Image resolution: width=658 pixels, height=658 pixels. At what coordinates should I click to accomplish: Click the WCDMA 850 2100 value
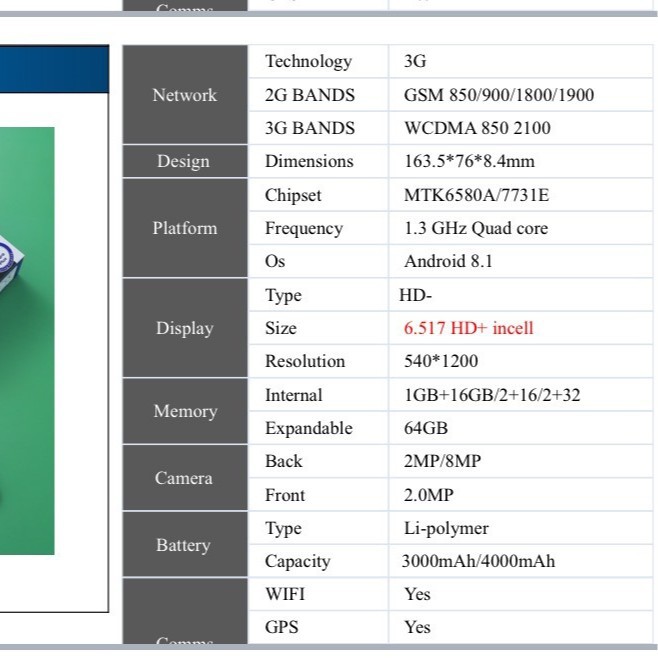click(x=477, y=128)
